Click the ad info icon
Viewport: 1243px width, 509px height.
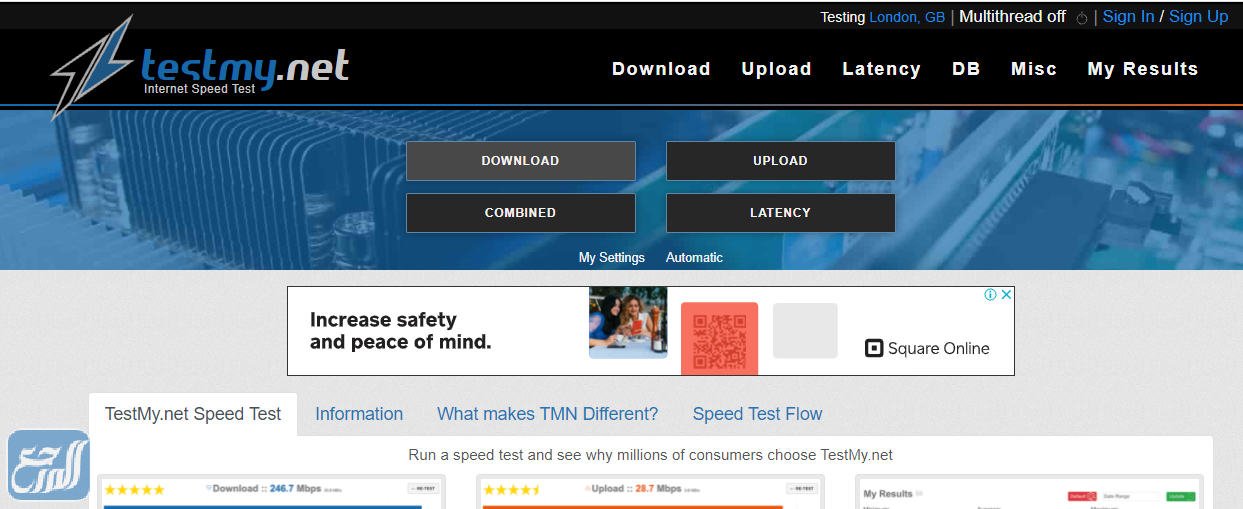990,295
